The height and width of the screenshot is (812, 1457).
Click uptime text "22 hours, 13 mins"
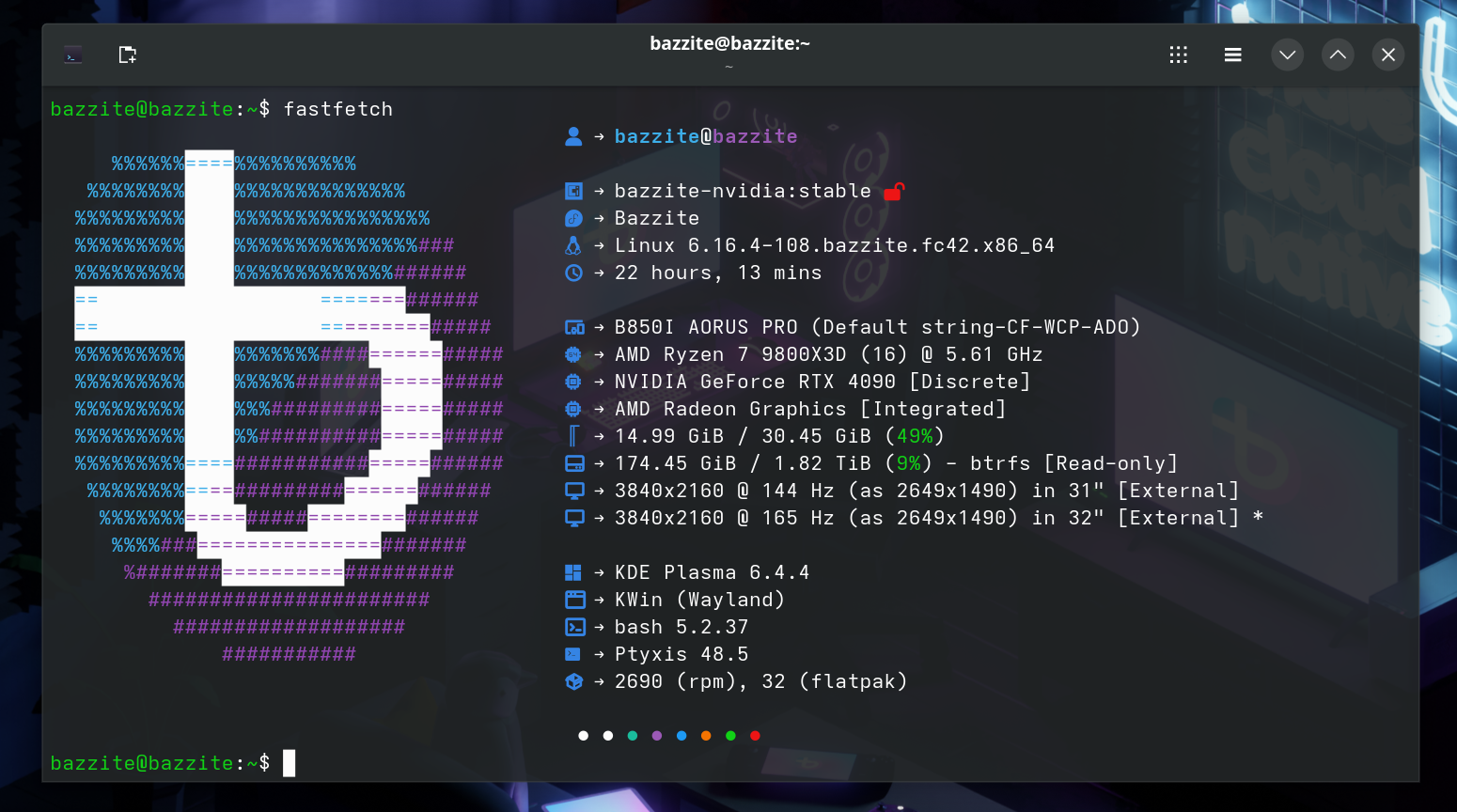click(x=718, y=273)
